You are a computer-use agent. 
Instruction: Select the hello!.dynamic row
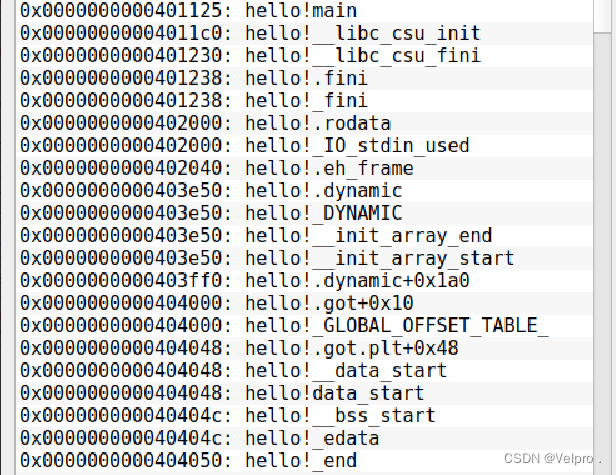coord(304,191)
